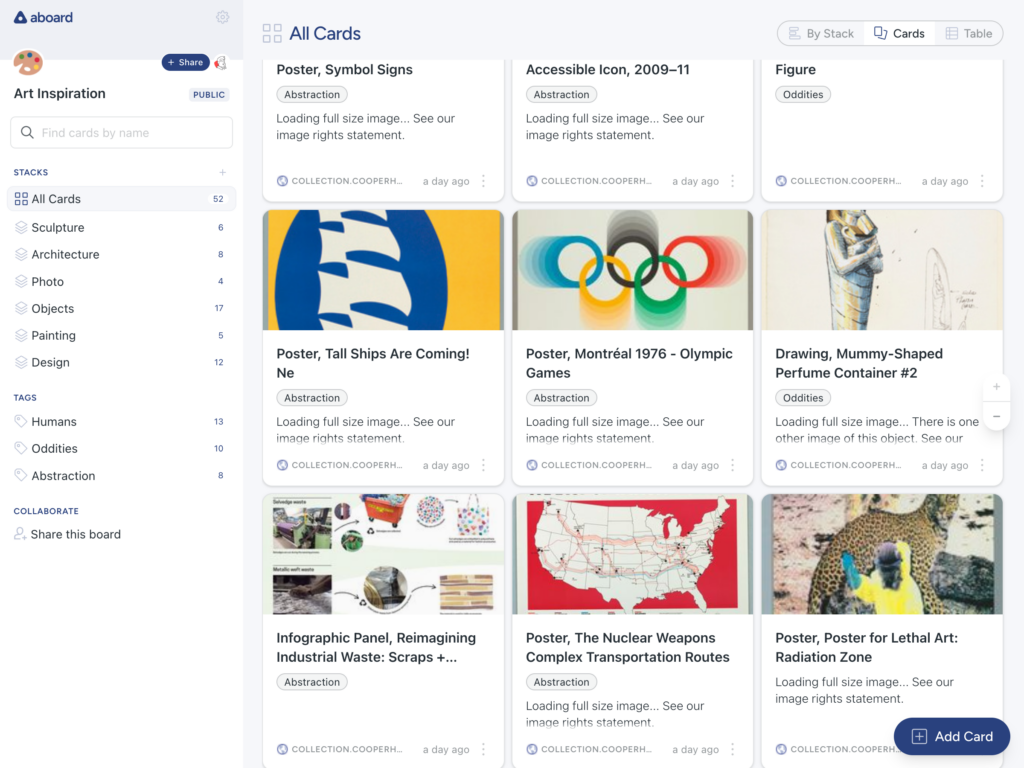Click the globe icon on Symbol Signs card
This screenshot has height=768, width=1024.
[282, 181]
